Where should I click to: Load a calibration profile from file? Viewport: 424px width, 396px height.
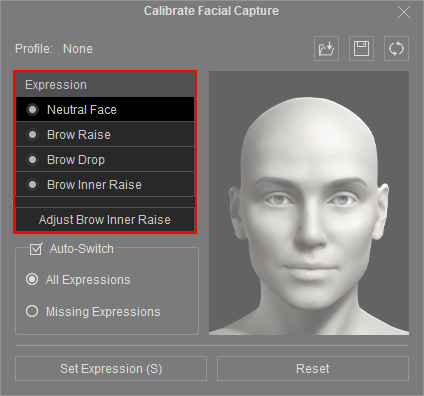click(x=326, y=49)
